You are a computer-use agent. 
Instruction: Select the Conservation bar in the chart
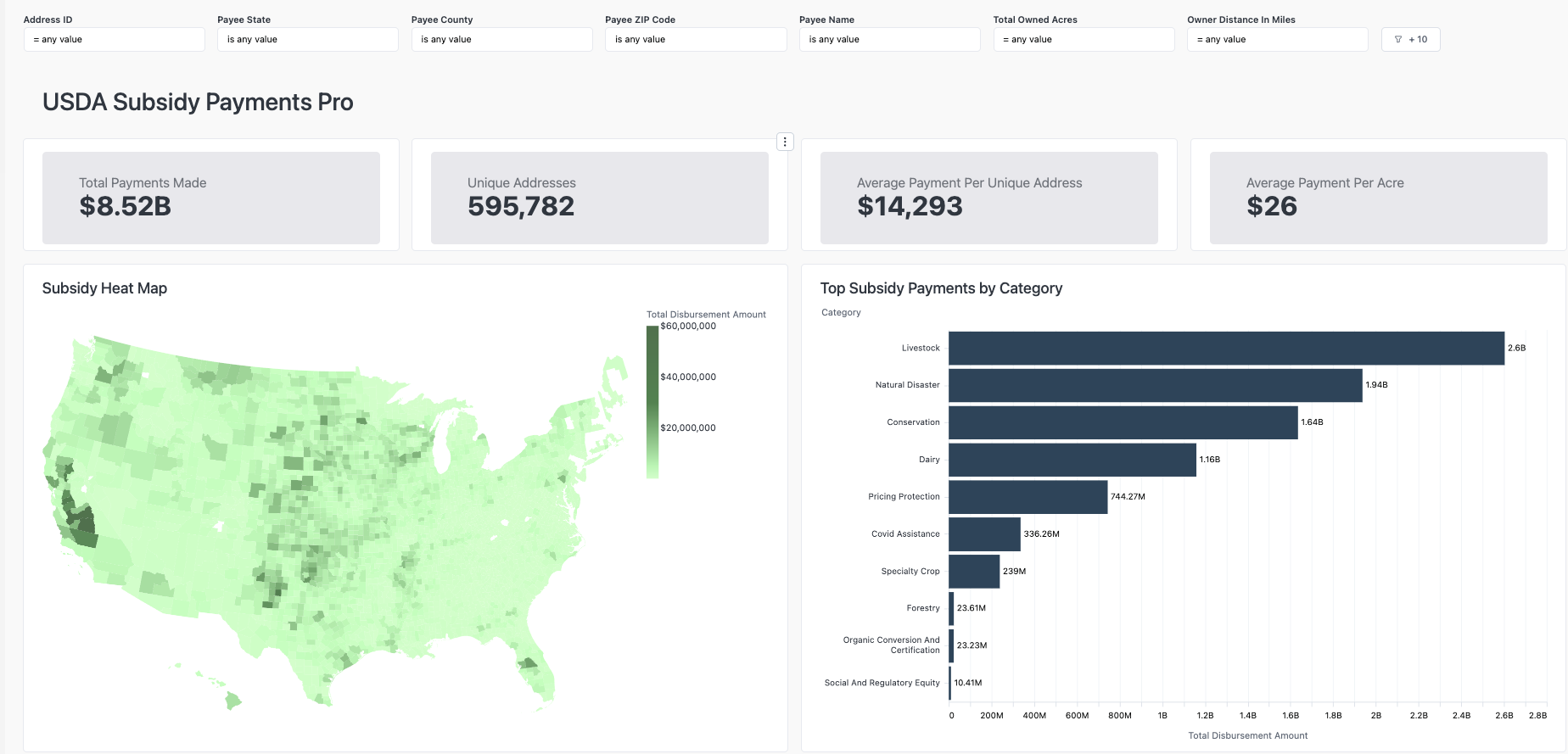tap(1123, 422)
